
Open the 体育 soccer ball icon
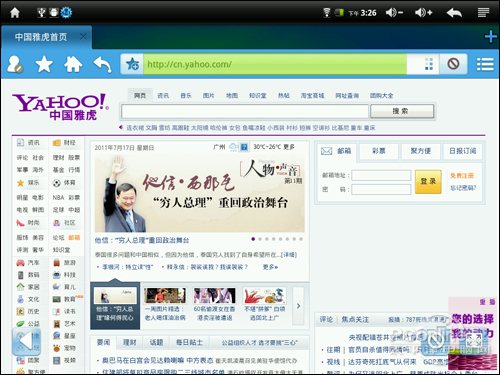57,183
